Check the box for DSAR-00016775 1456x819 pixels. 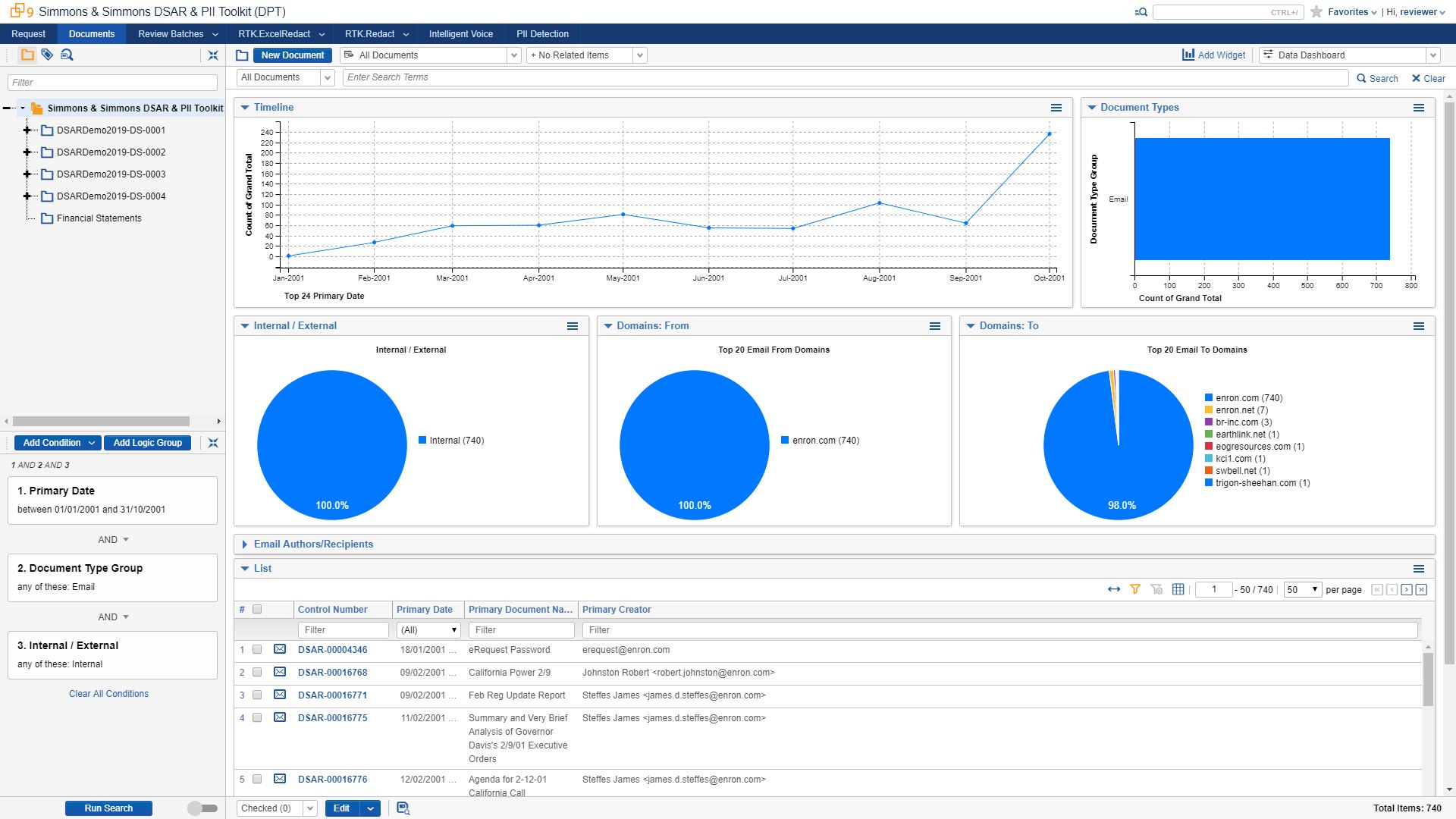coord(257,717)
